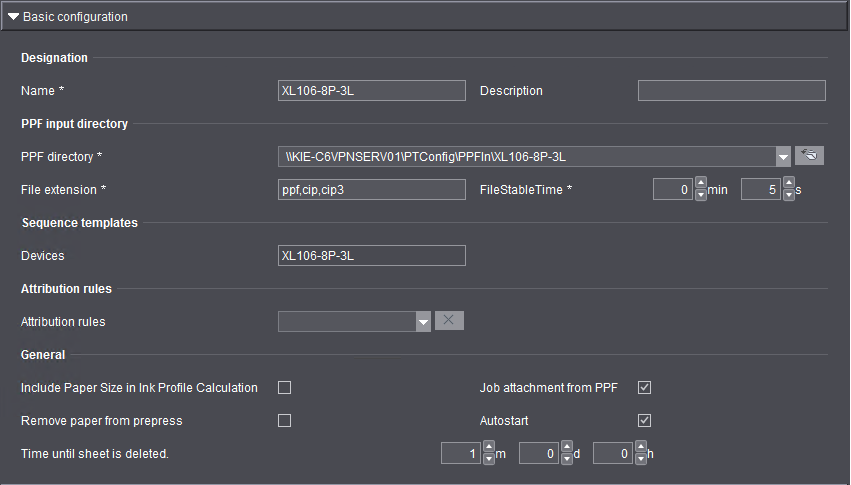Decrease sheet deletion time hours value
The width and height of the screenshot is (851, 485).
[x=641, y=459]
